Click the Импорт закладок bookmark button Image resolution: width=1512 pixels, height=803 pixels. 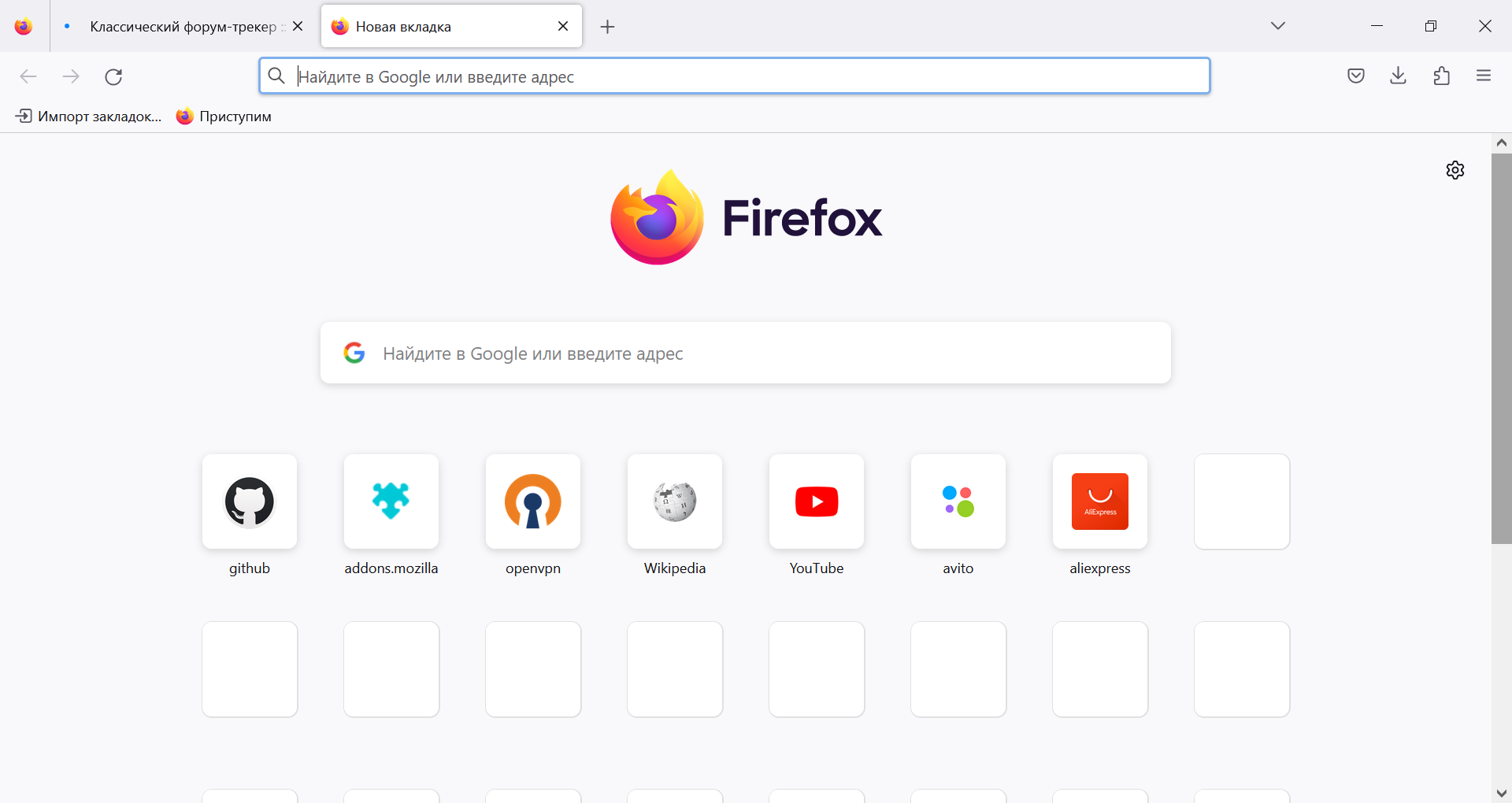[x=89, y=117]
